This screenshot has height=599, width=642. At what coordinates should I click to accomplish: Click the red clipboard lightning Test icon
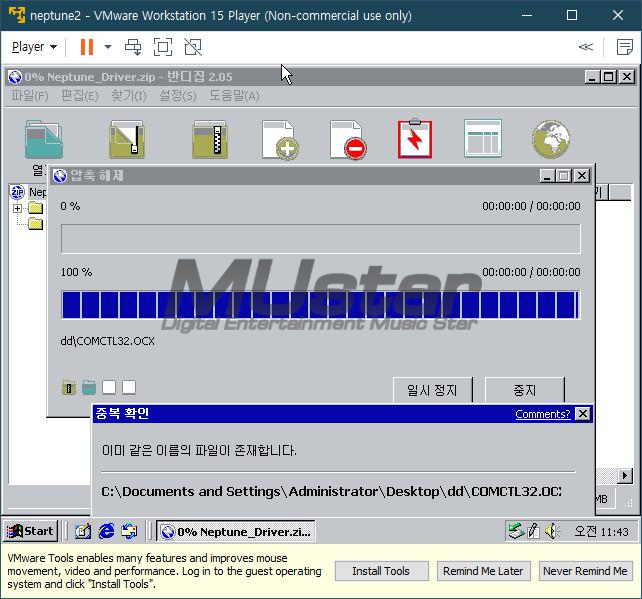coord(415,138)
